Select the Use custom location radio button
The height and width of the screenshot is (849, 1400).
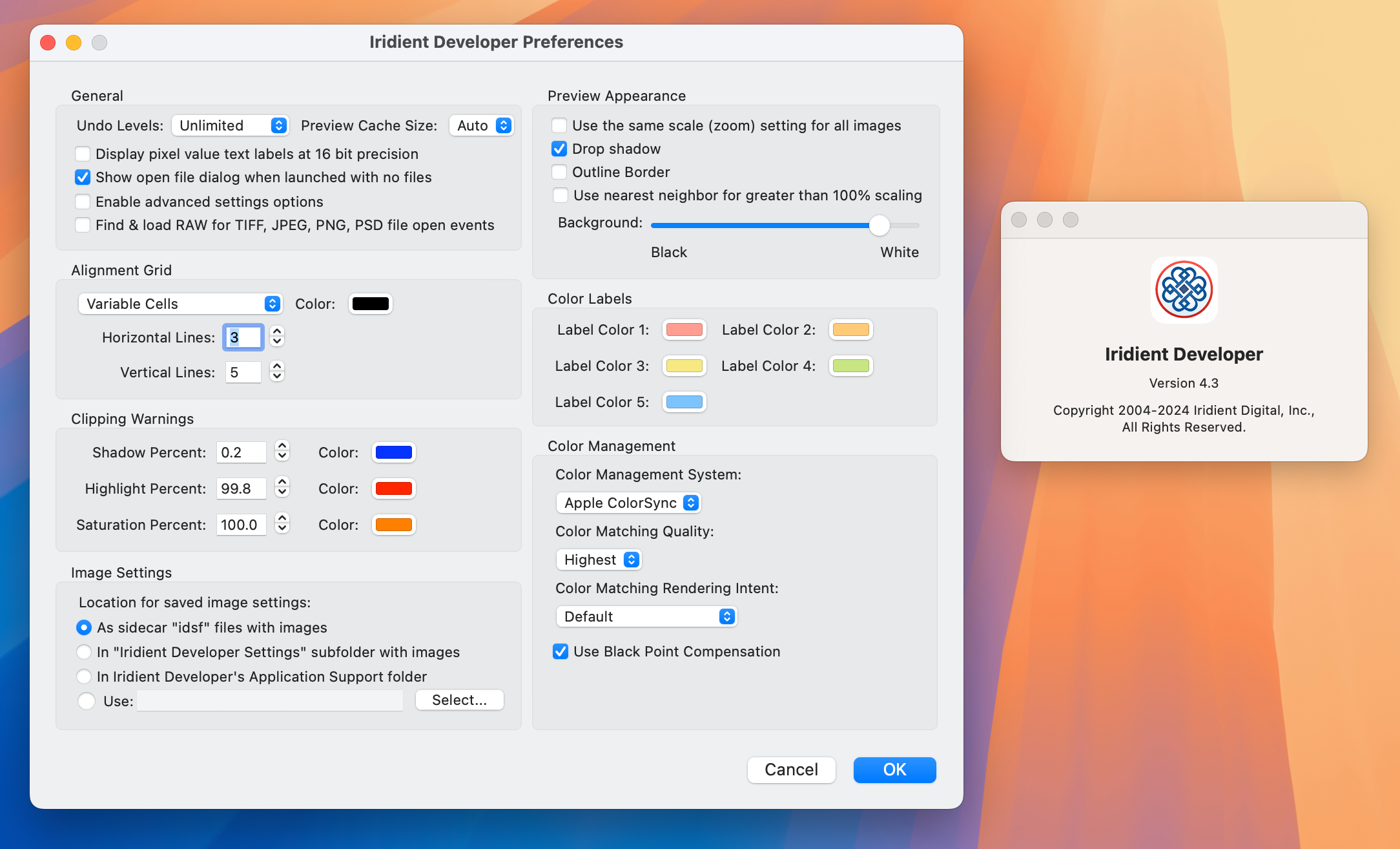tap(87, 701)
